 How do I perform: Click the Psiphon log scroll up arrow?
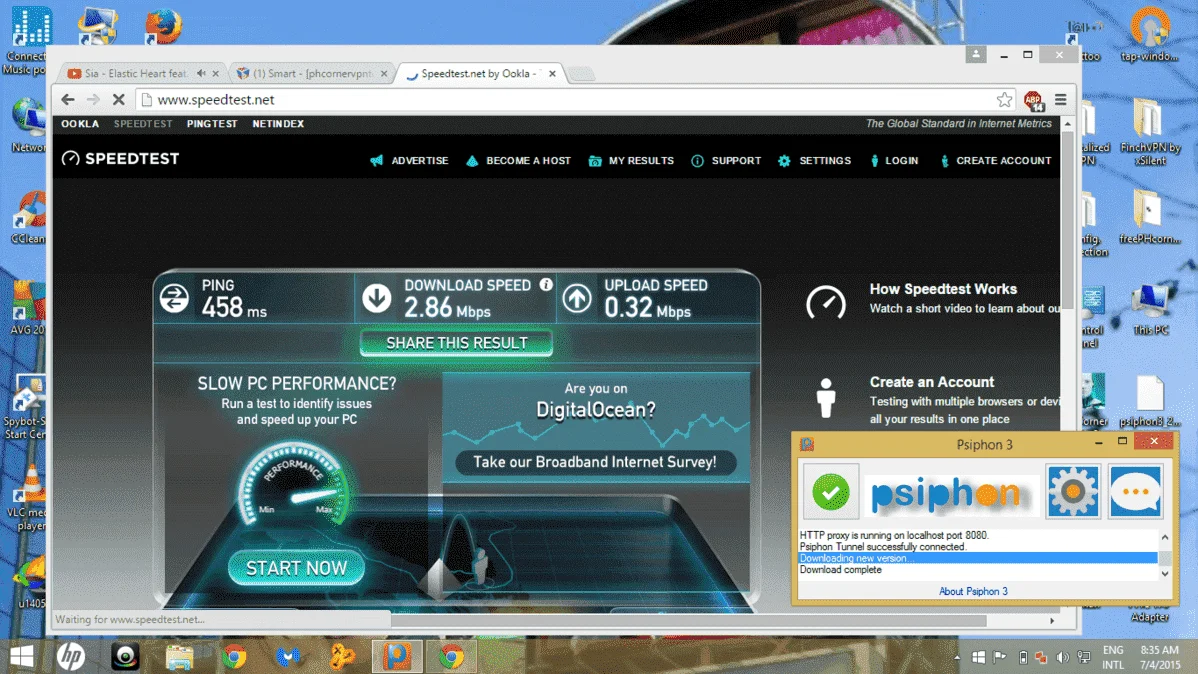click(x=1164, y=537)
